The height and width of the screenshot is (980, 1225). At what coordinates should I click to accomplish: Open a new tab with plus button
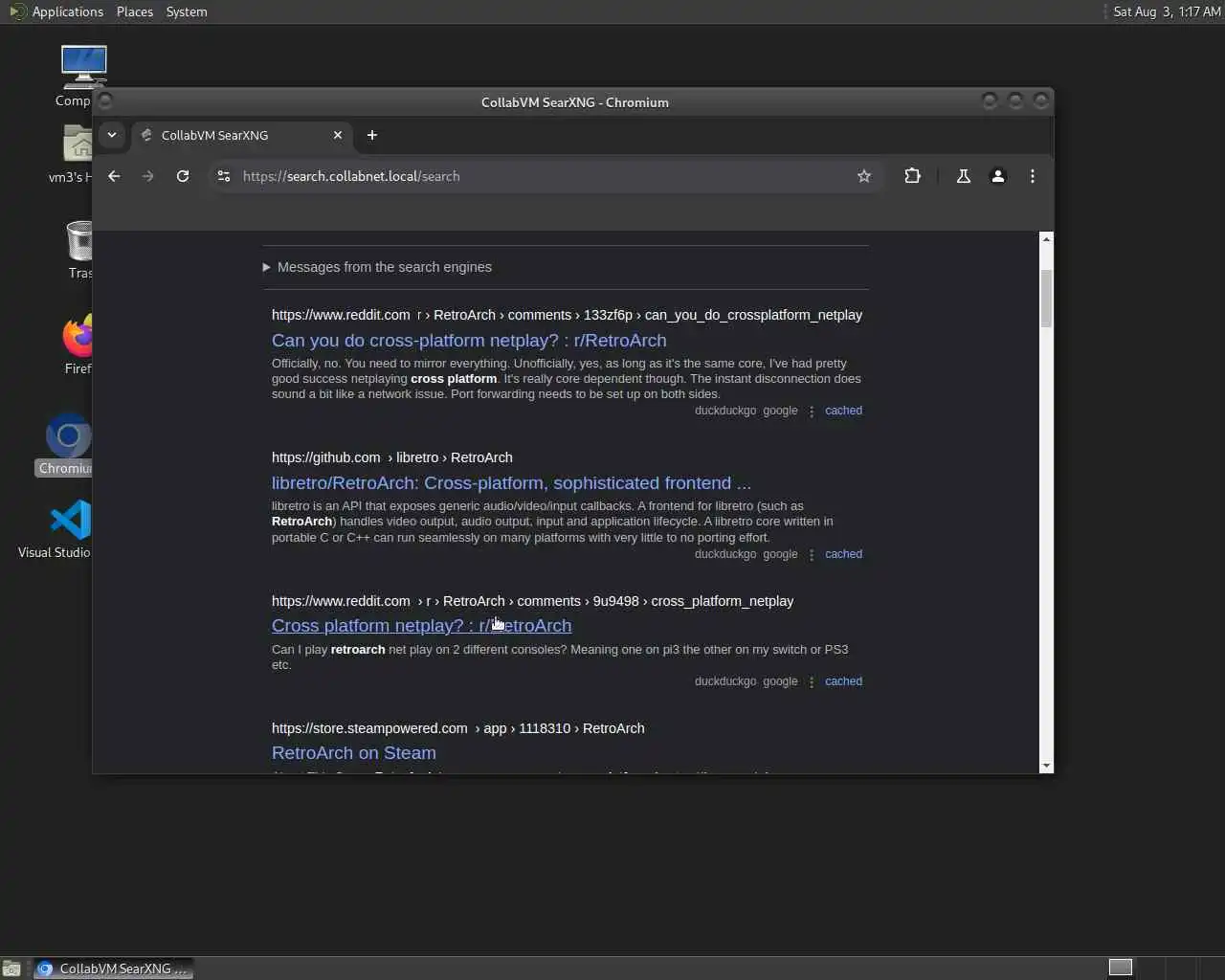pyautogui.click(x=372, y=135)
